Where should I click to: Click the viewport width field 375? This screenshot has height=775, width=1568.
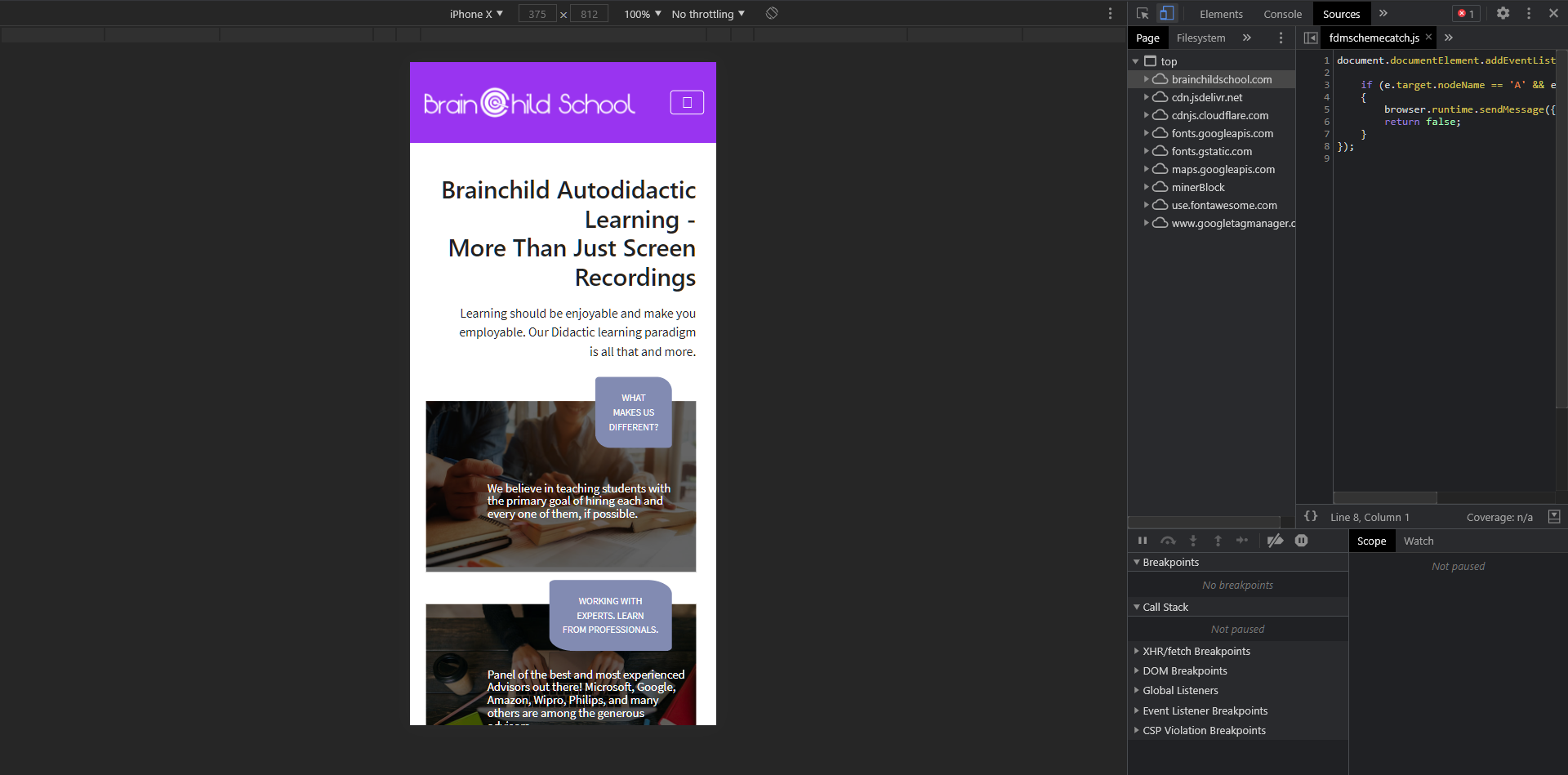click(x=537, y=14)
